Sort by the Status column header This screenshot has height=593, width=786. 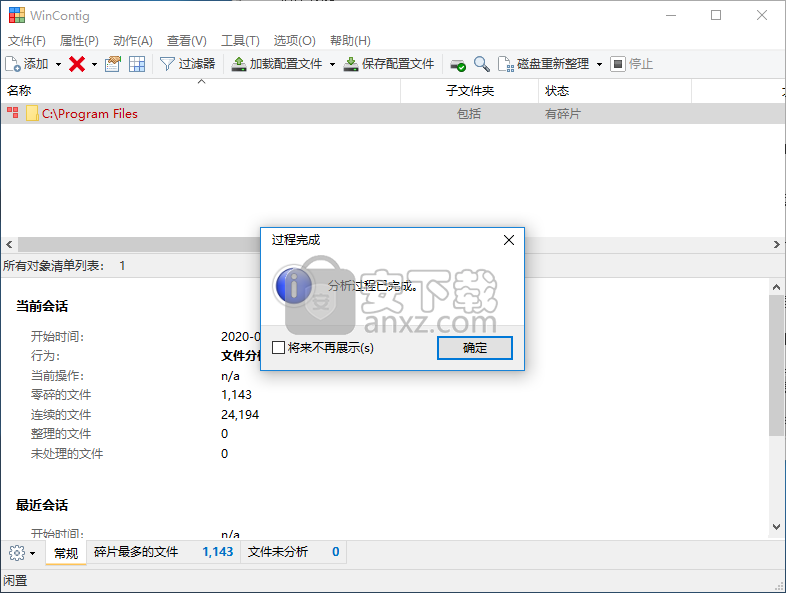point(615,91)
